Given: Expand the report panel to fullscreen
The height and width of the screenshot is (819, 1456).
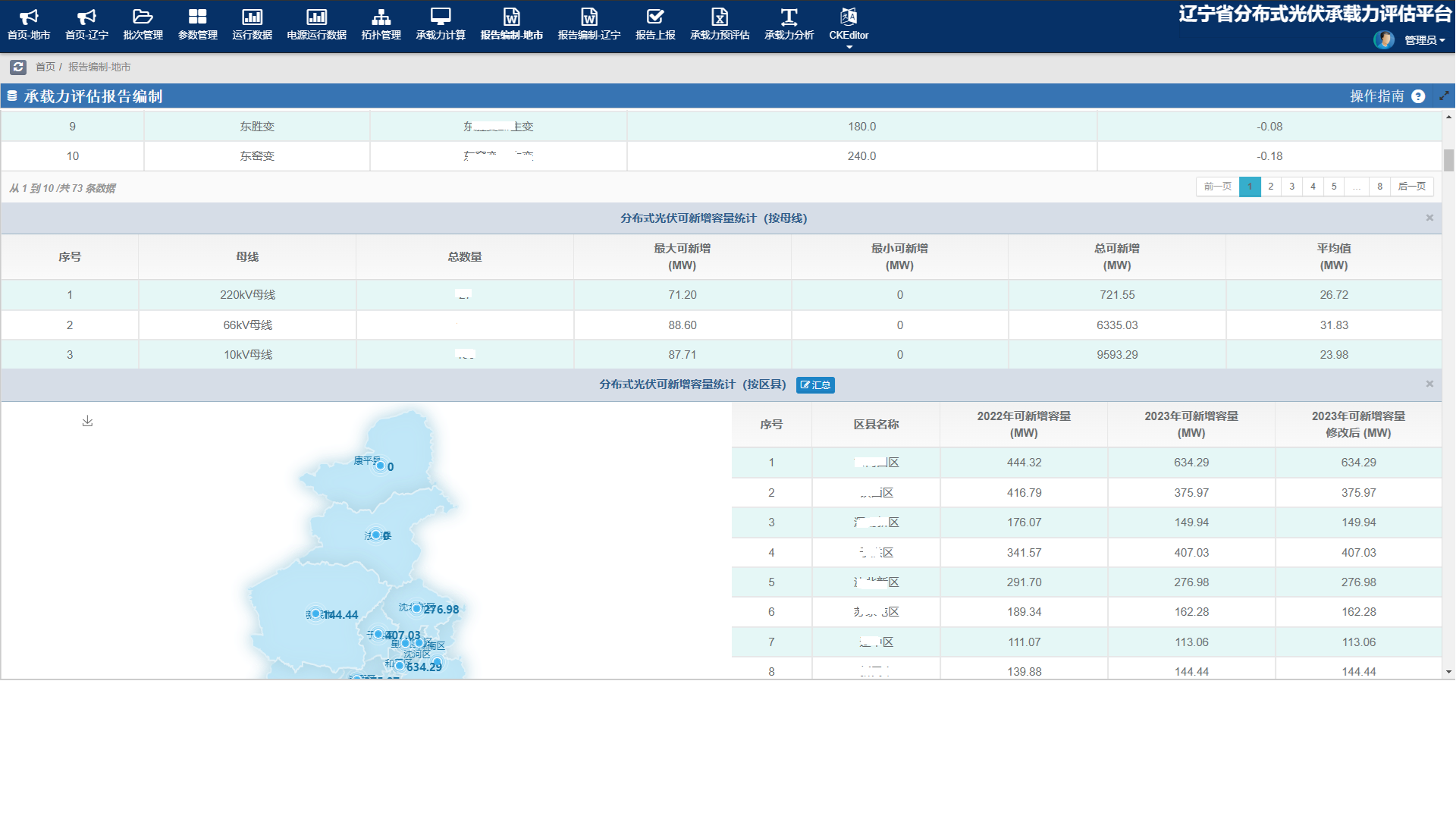Looking at the screenshot, I should (1444, 96).
